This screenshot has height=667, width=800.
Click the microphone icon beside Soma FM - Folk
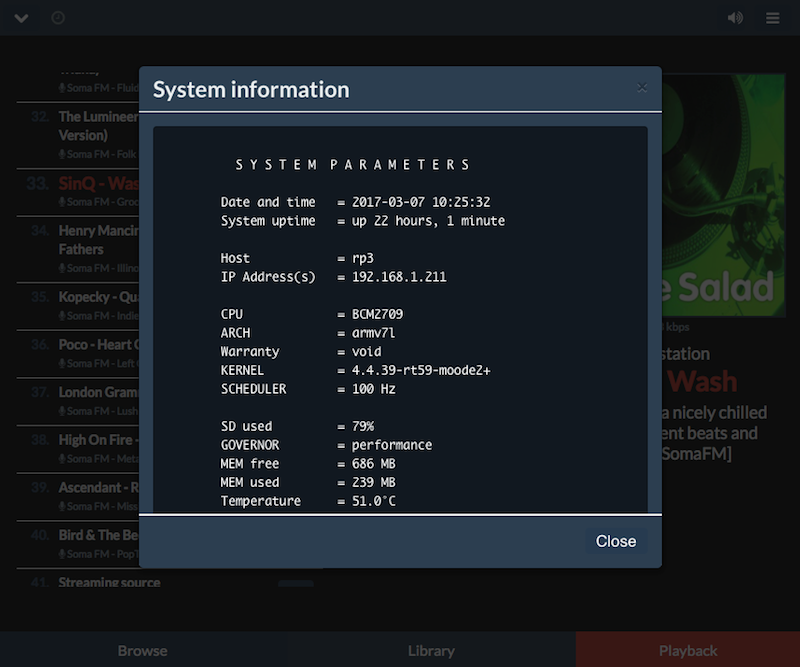62,154
